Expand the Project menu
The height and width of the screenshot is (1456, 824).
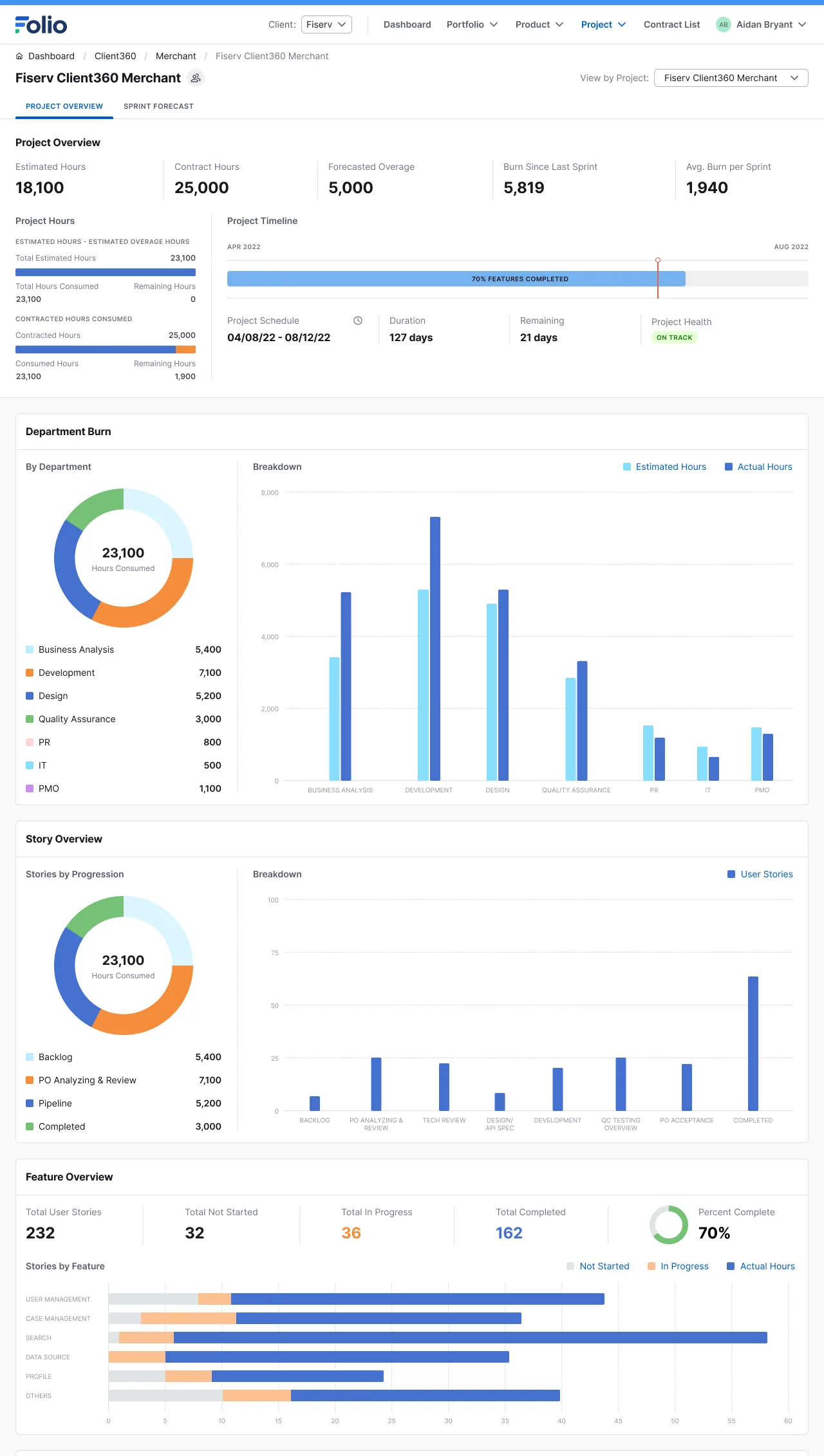pyautogui.click(x=603, y=24)
